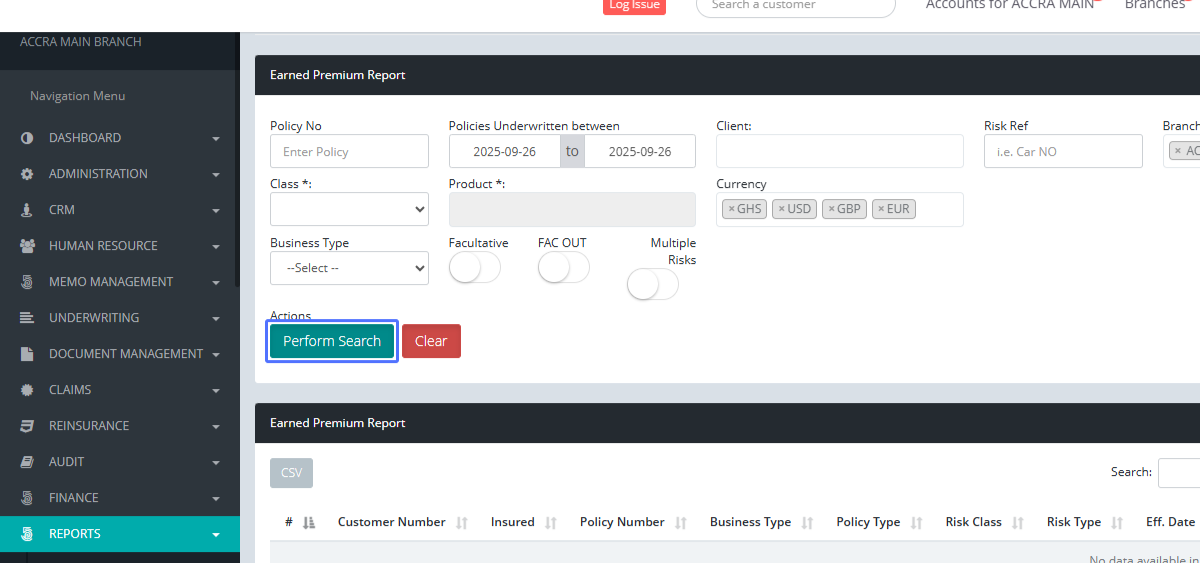Open the Business Type select dropdown
This screenshot has height=563, width=1200.
(x=349, y=268)
